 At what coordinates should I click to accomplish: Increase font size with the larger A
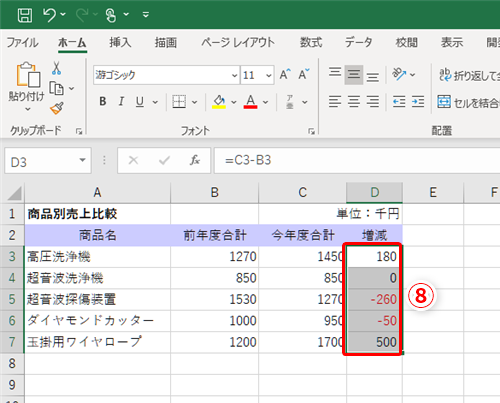tap(285, 75)
